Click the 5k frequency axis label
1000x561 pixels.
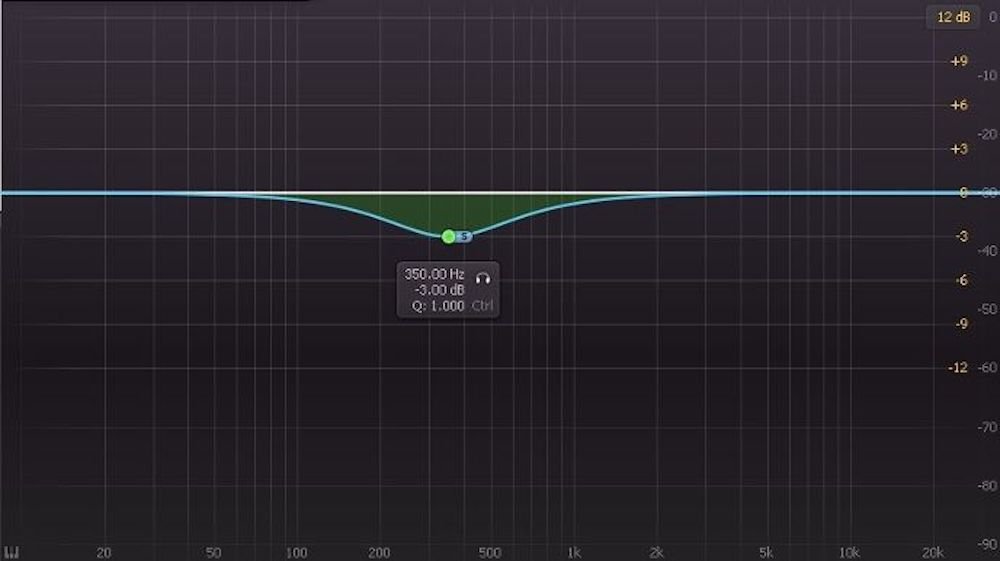[766, 553]
